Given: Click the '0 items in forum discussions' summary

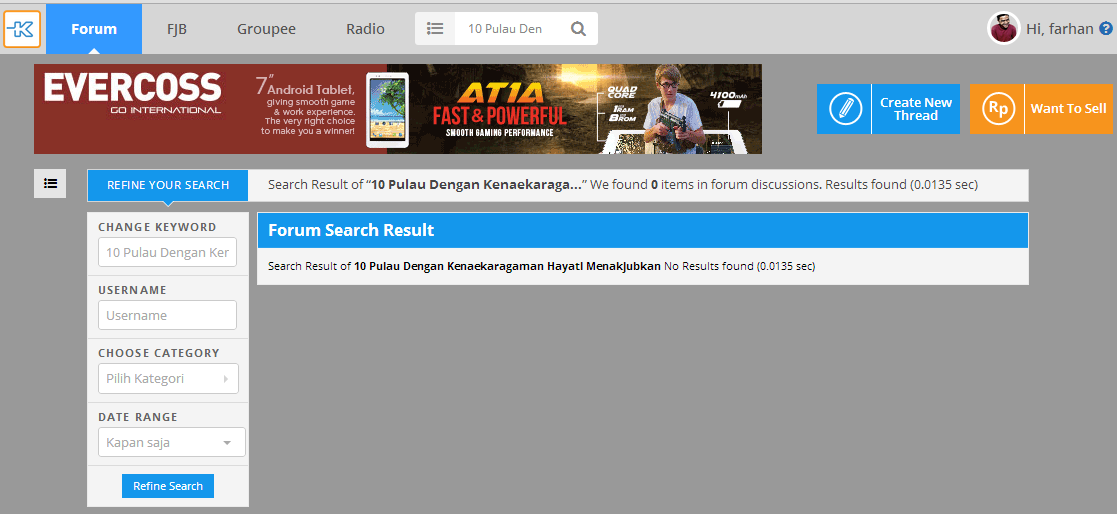Looking at the screenshot, I should coord(737,185).
